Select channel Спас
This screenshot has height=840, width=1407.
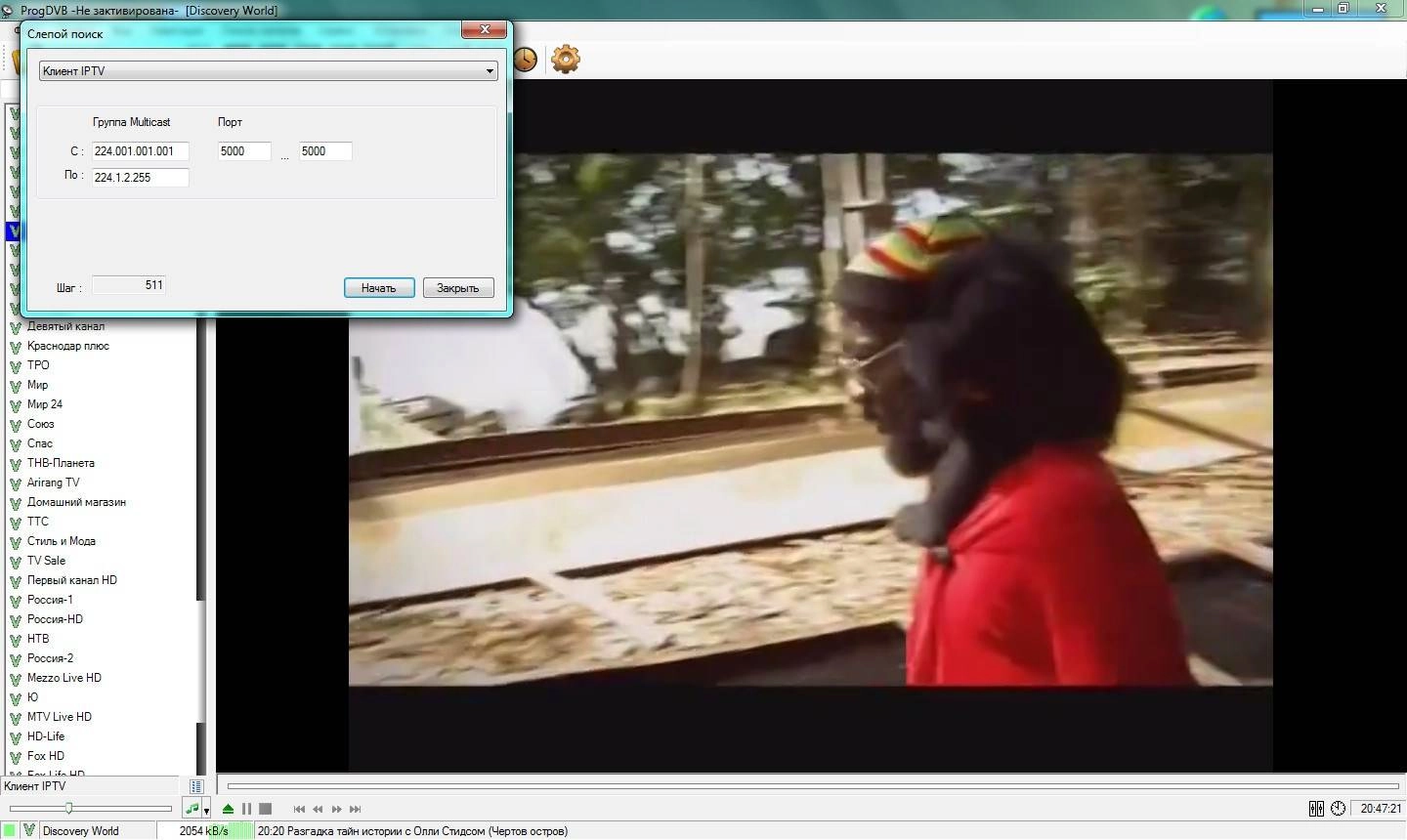[40, 443]
